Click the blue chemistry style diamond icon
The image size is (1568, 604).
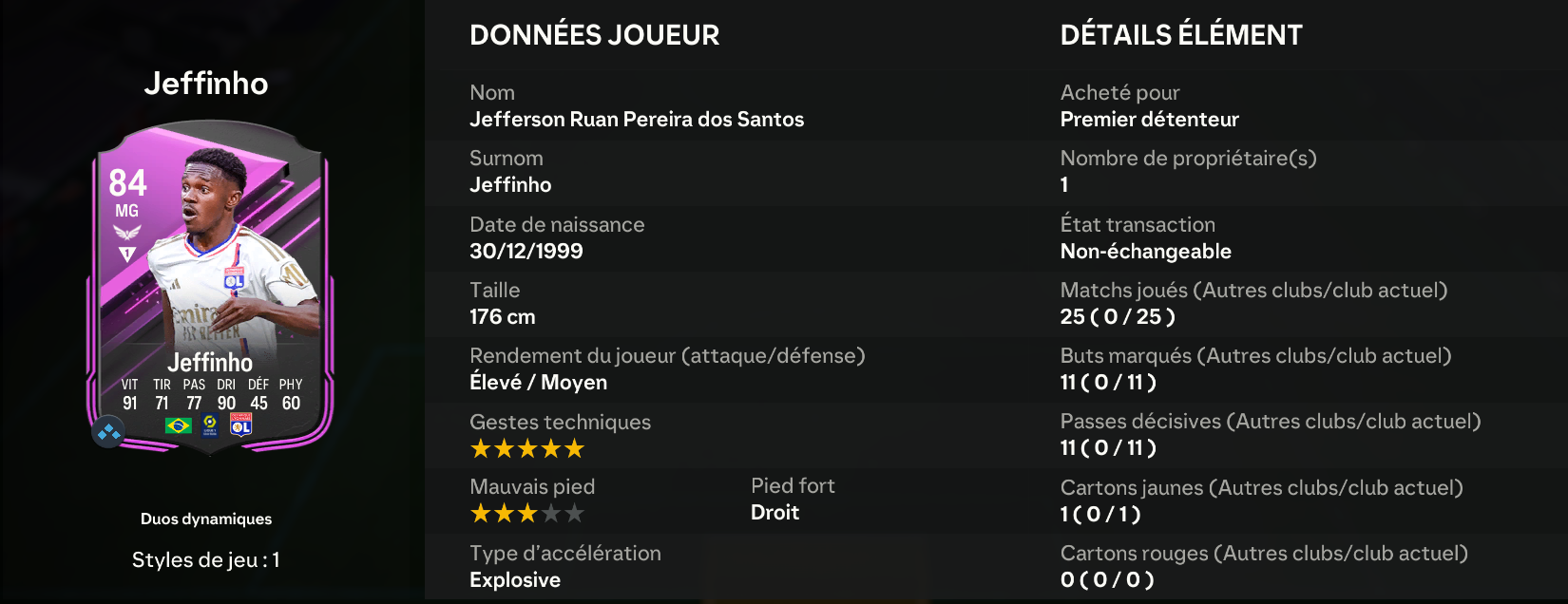108,433
